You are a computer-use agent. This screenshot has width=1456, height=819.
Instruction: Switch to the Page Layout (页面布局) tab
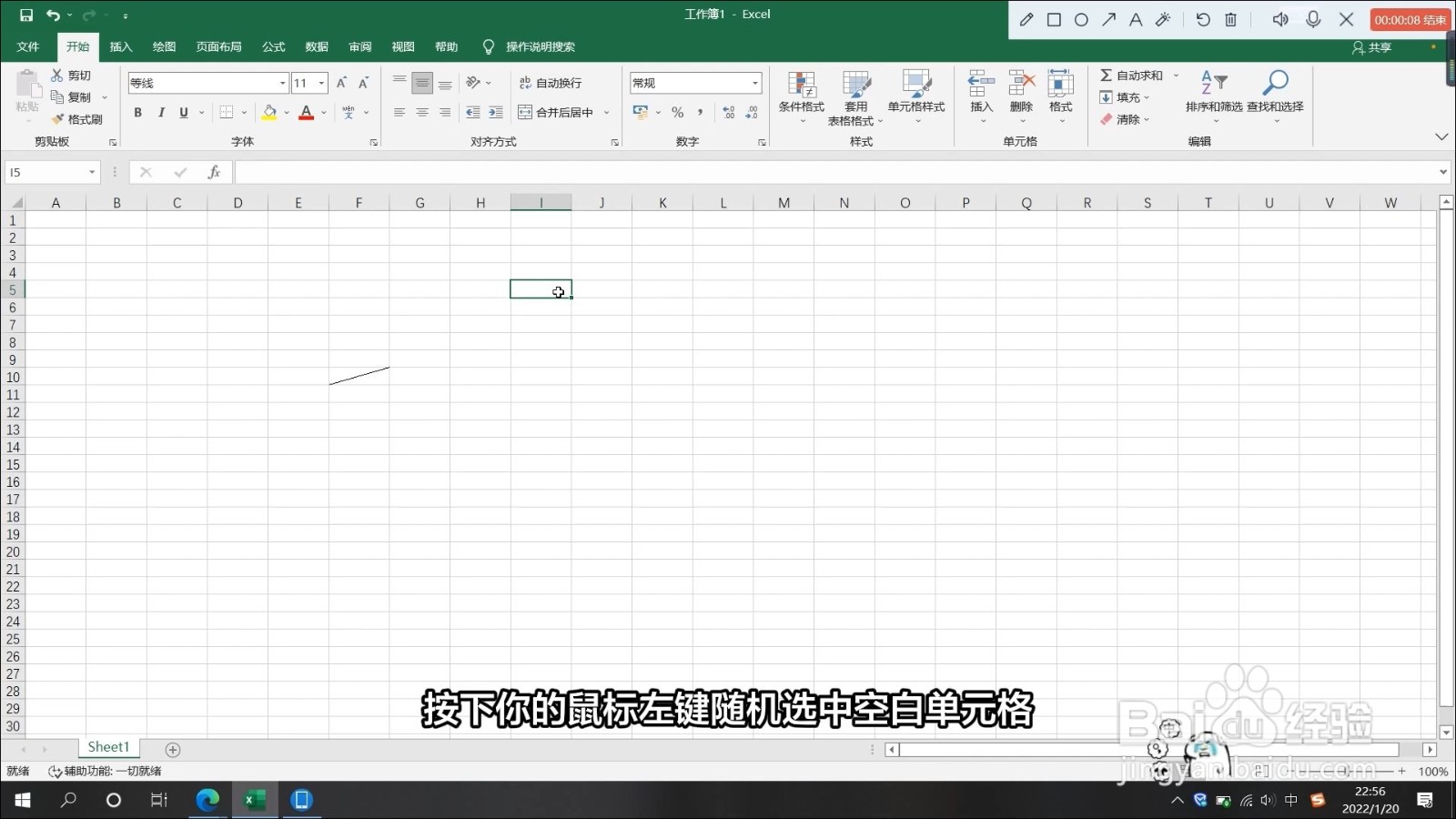(x=219, y=46)
